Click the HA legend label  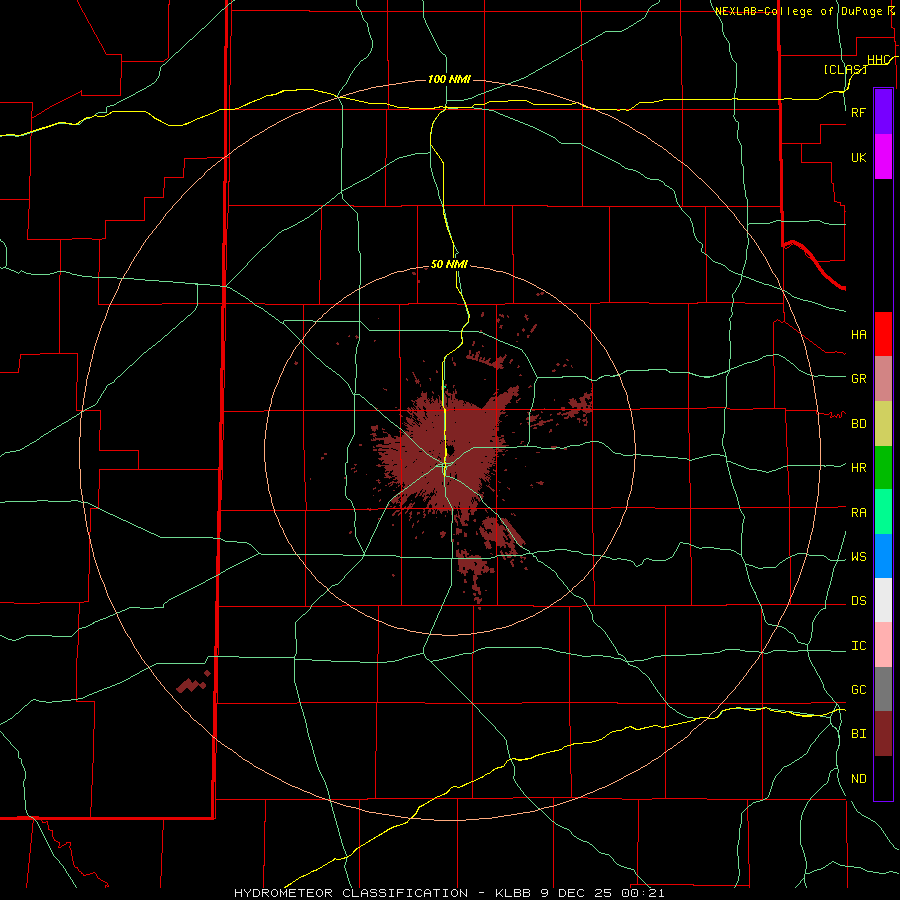coord(858,335)
